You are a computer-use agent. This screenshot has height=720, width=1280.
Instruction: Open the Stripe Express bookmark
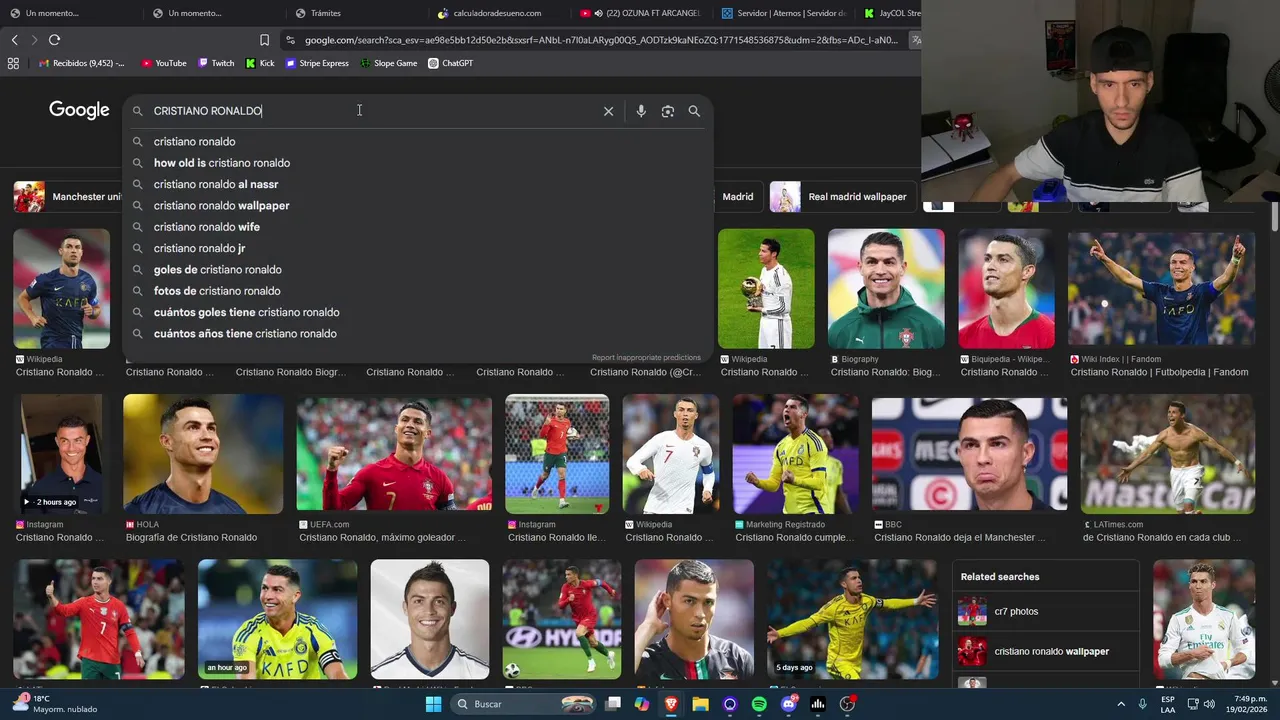[317, 63]
